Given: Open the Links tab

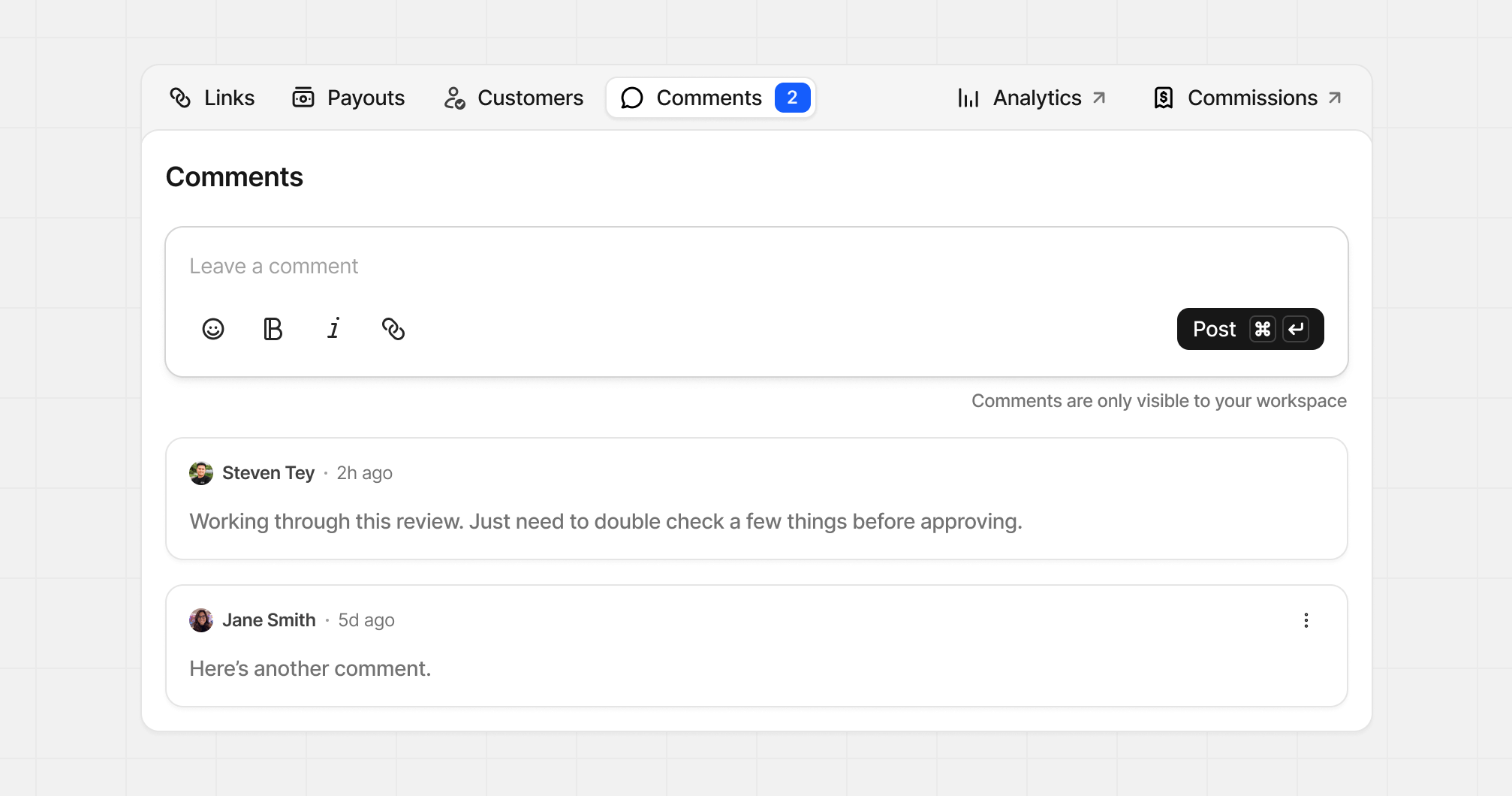Looking at the screenshot, I should pyautogui.click(x=212, y=98).
